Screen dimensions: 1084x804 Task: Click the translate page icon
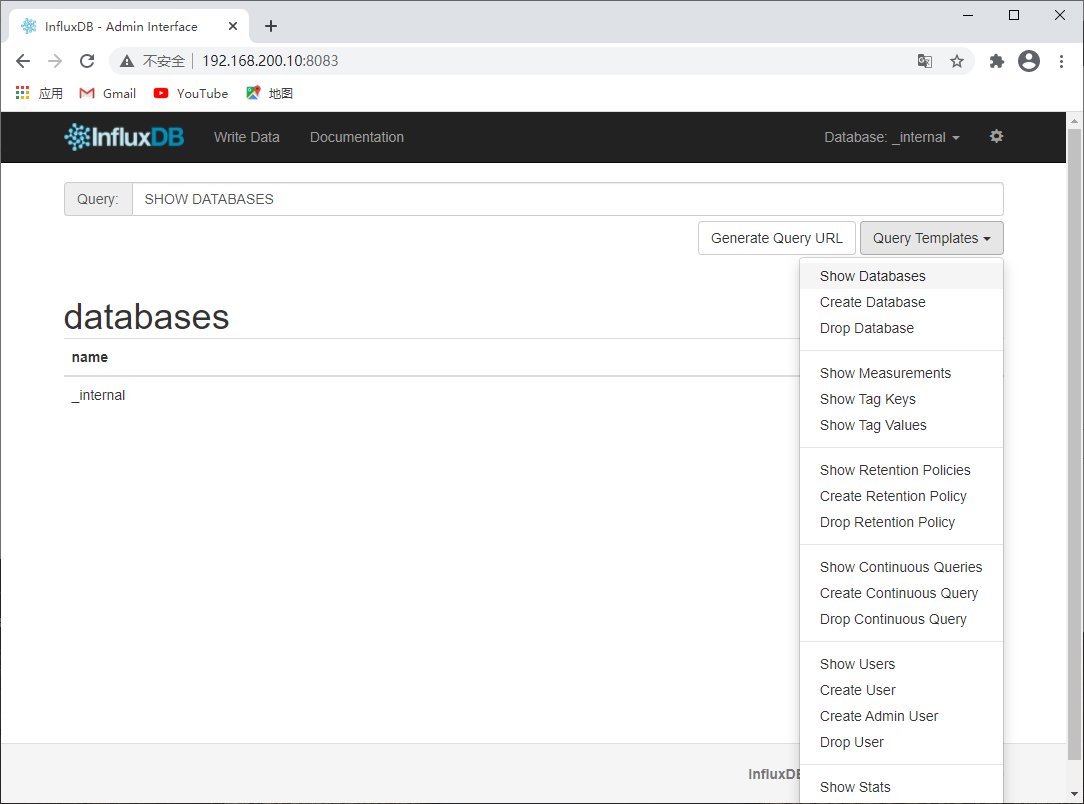click(925, 61)
